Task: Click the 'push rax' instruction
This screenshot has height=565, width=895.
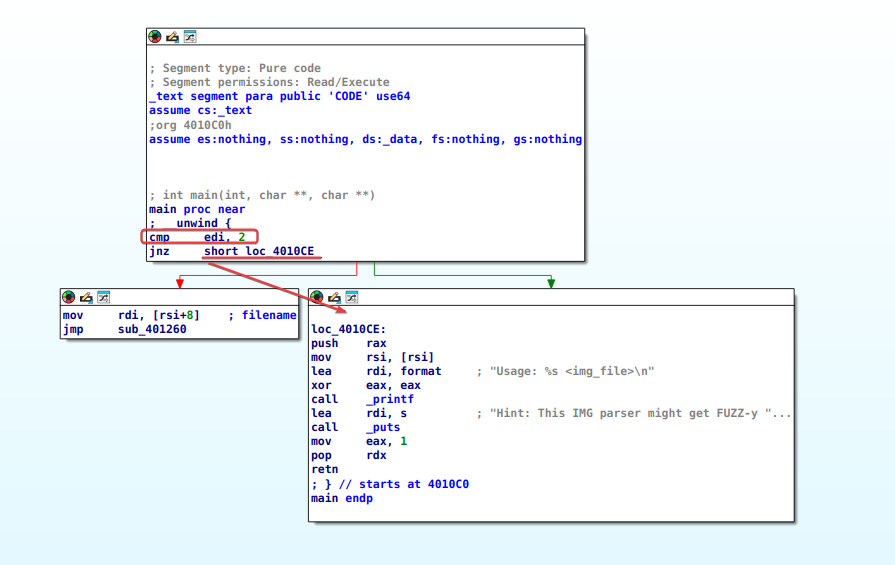Action: coord(349,343)
